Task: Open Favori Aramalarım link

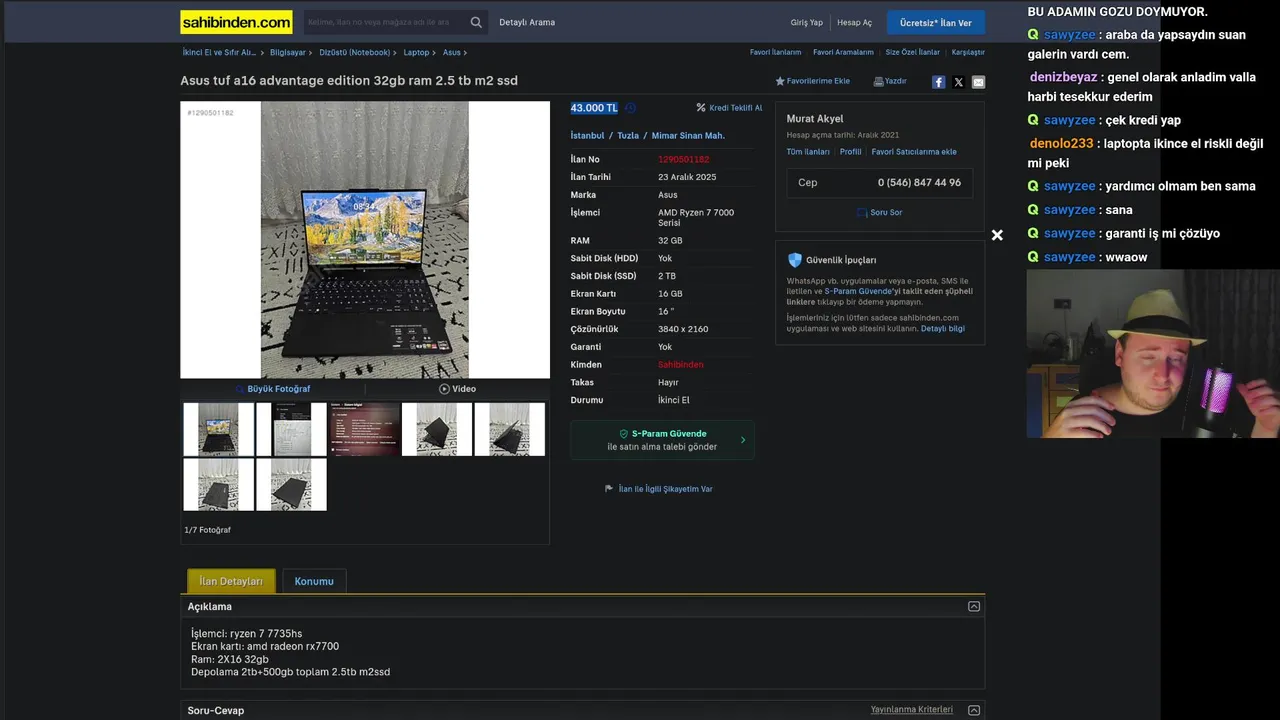Action: (843, 52)
